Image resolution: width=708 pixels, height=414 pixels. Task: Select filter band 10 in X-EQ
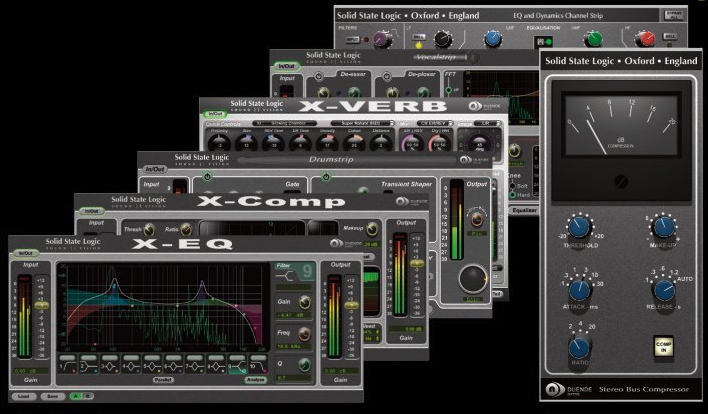click(259, 364)
